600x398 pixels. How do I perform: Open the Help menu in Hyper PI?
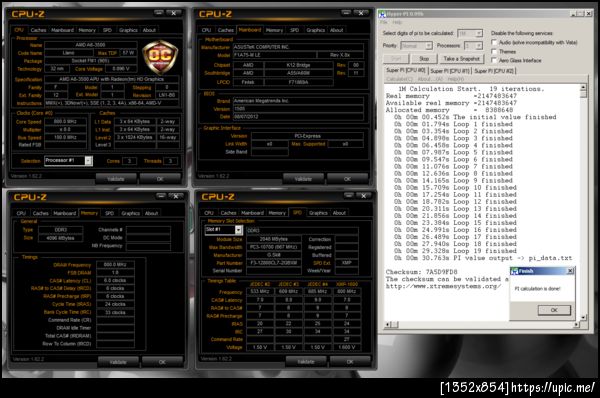point(397,23)
